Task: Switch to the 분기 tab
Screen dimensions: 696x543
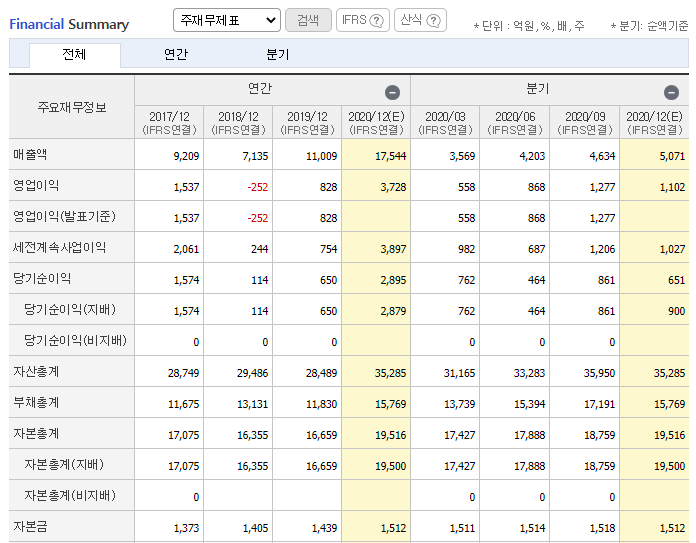Action: coord(278,55)
